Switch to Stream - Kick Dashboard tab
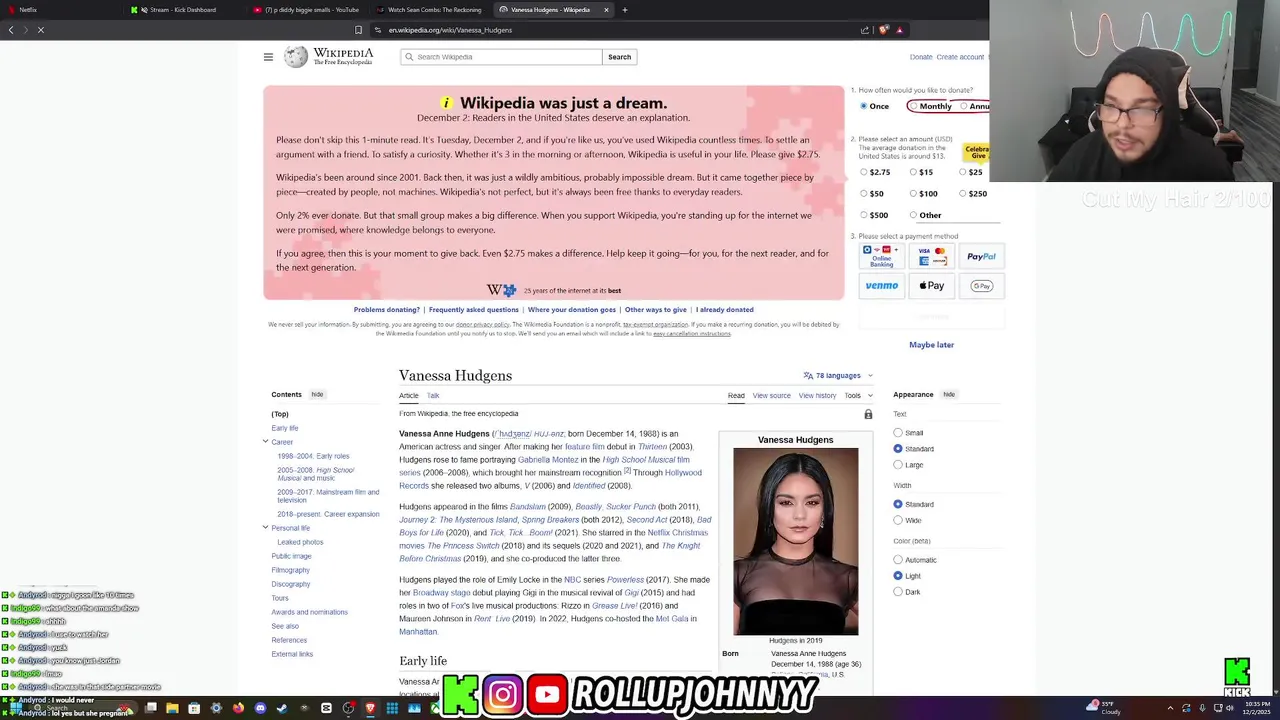 tap(182, 10)
